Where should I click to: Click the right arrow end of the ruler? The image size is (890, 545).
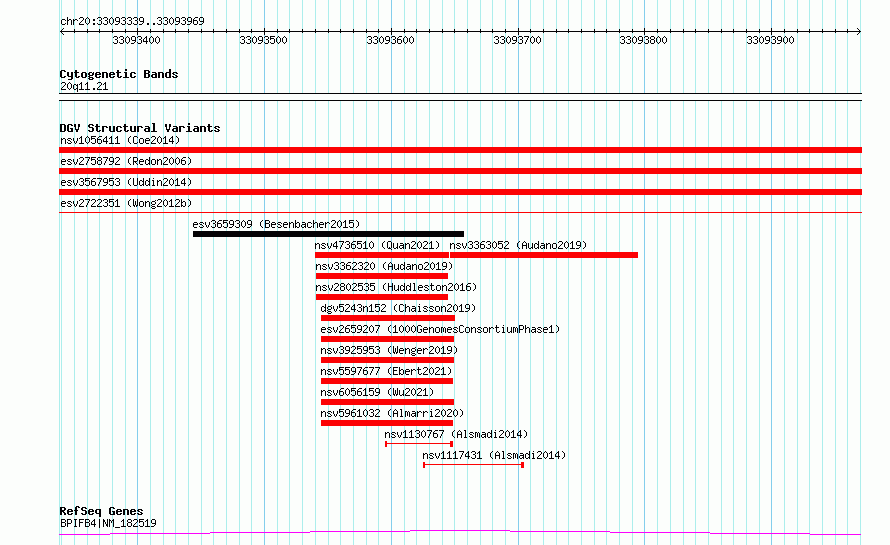[x=859, y=32]
